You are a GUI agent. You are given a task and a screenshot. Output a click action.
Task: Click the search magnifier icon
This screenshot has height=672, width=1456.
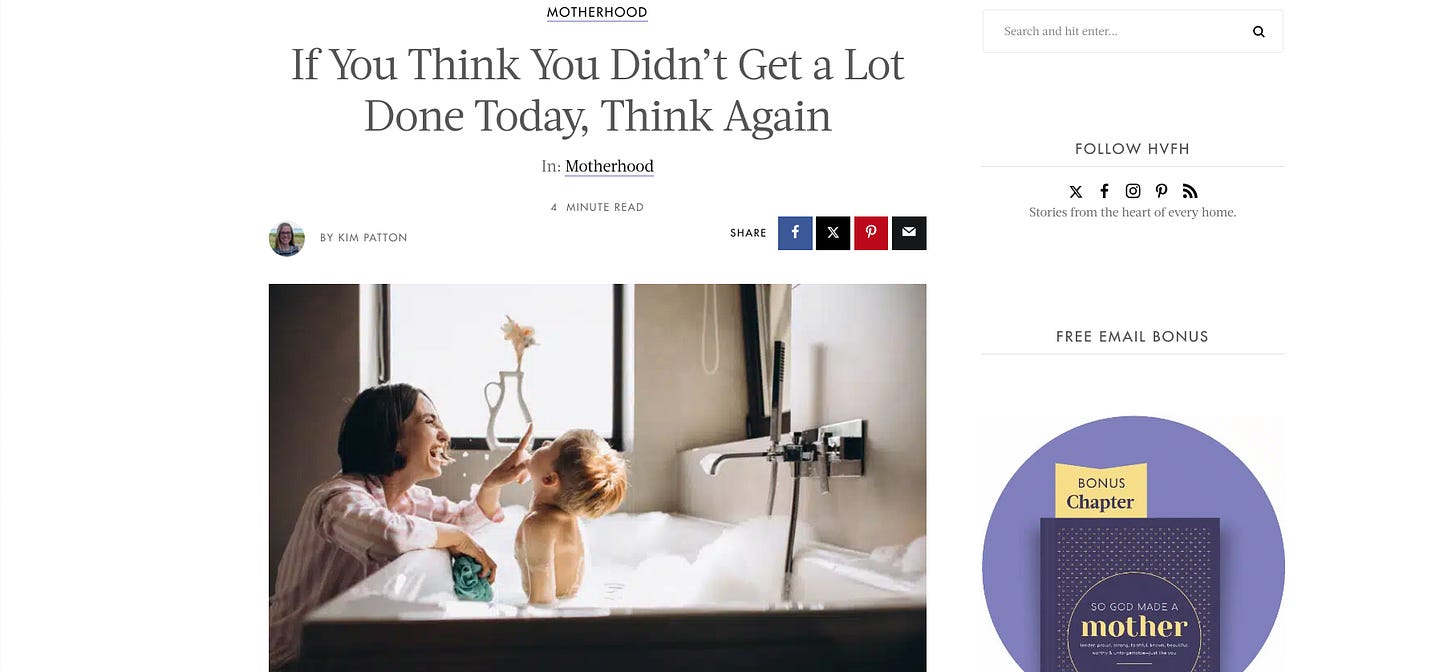(1259, 31)
